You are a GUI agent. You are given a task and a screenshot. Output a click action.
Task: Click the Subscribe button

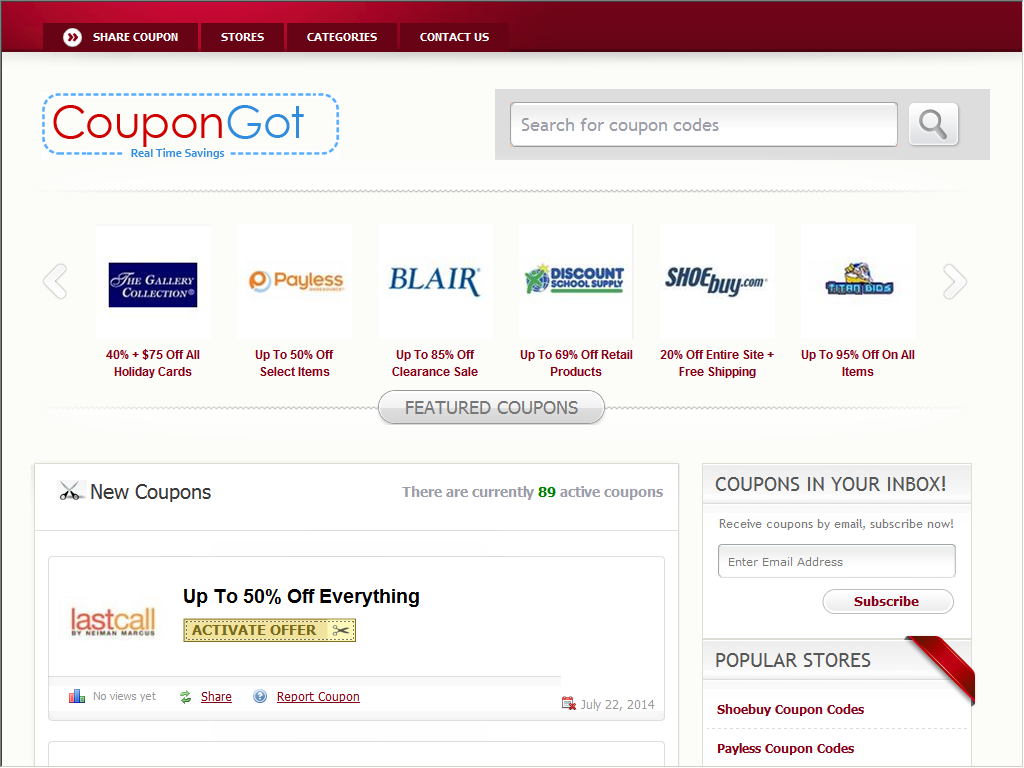point(888,601)
